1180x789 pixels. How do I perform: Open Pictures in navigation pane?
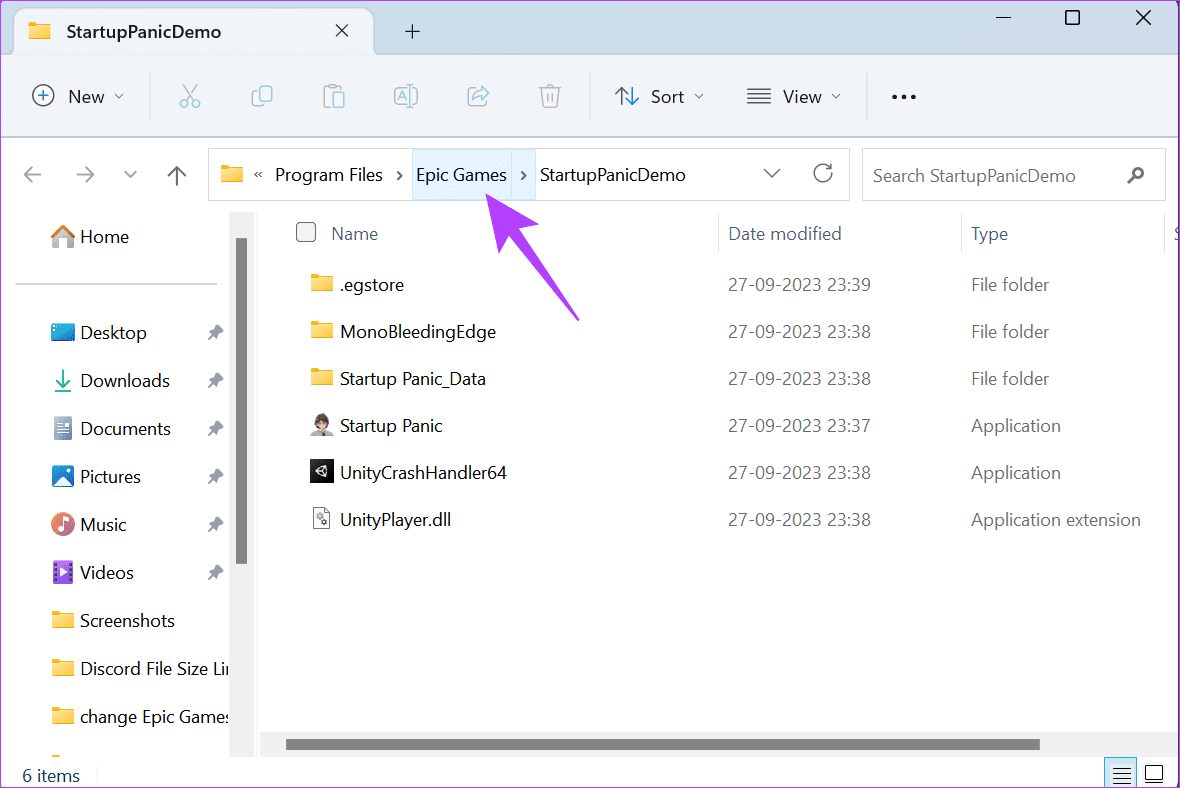pyautogui.click(x=96, y=477)
